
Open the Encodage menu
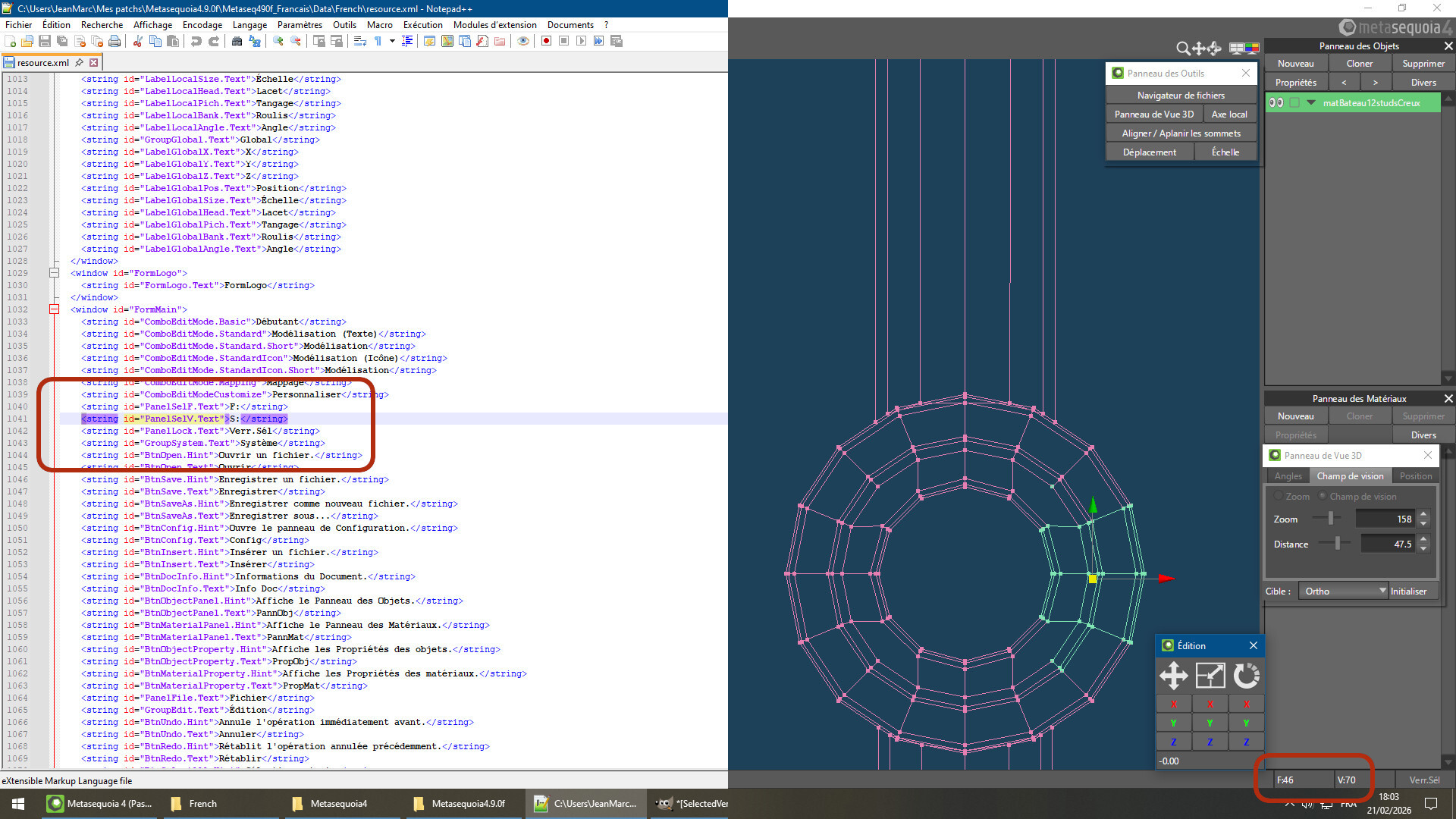coord(202,24)
